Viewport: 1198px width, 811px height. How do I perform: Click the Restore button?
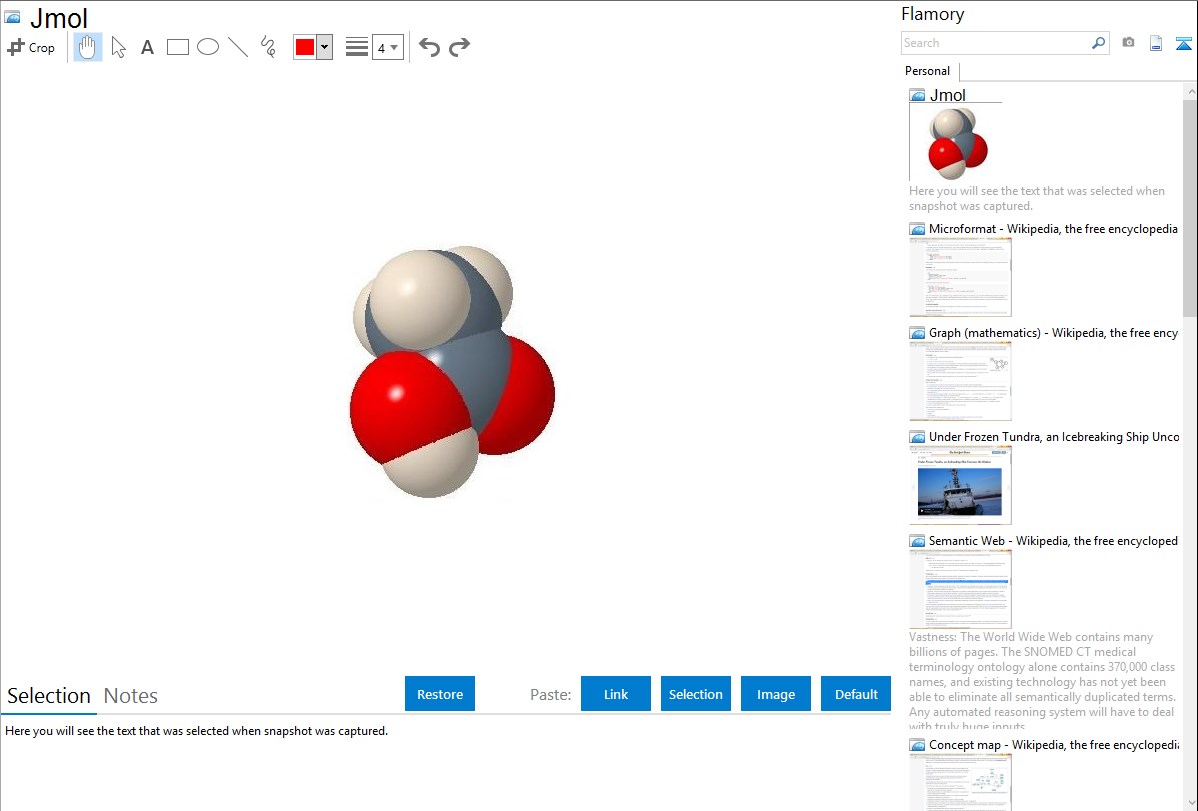440,694
